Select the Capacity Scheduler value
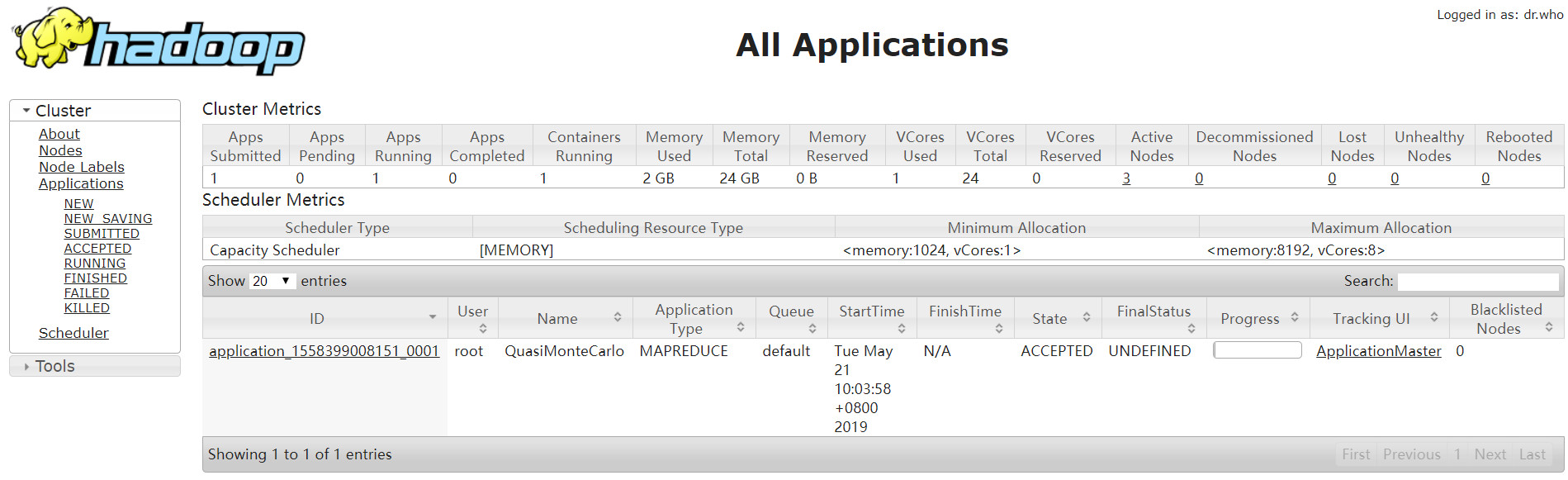The image size is (1568, 480). (x=275, y=250)
